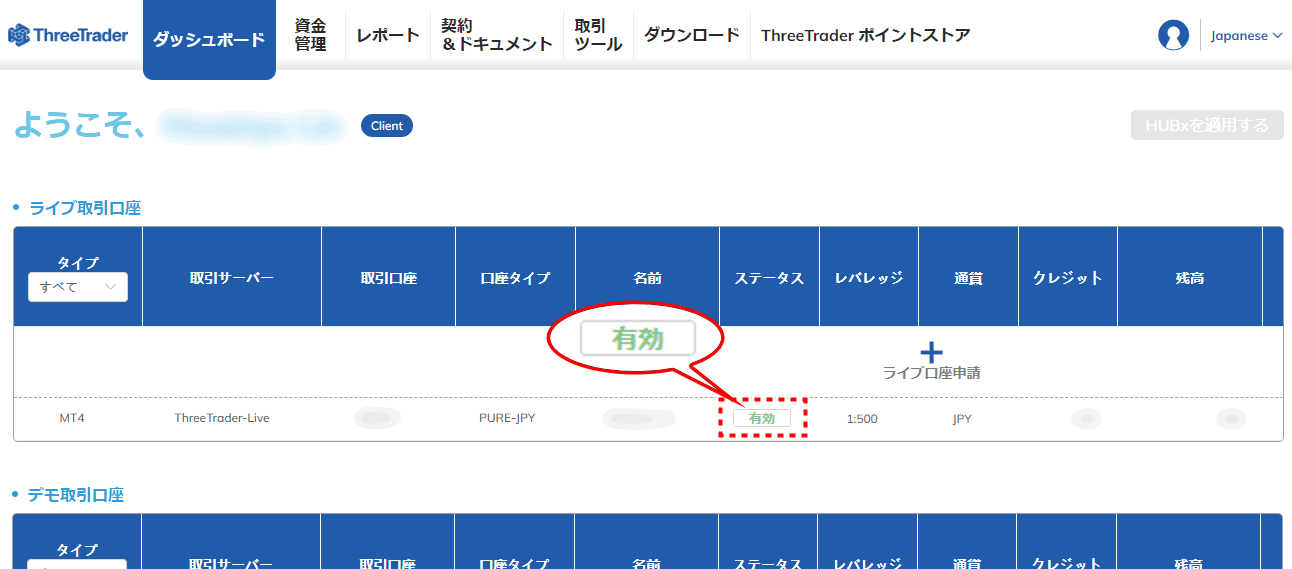Image resolution: width=1292 pixels, height=569 pixels.
Task: Click the 残高 column header in live table
Action: [1190, 278]
